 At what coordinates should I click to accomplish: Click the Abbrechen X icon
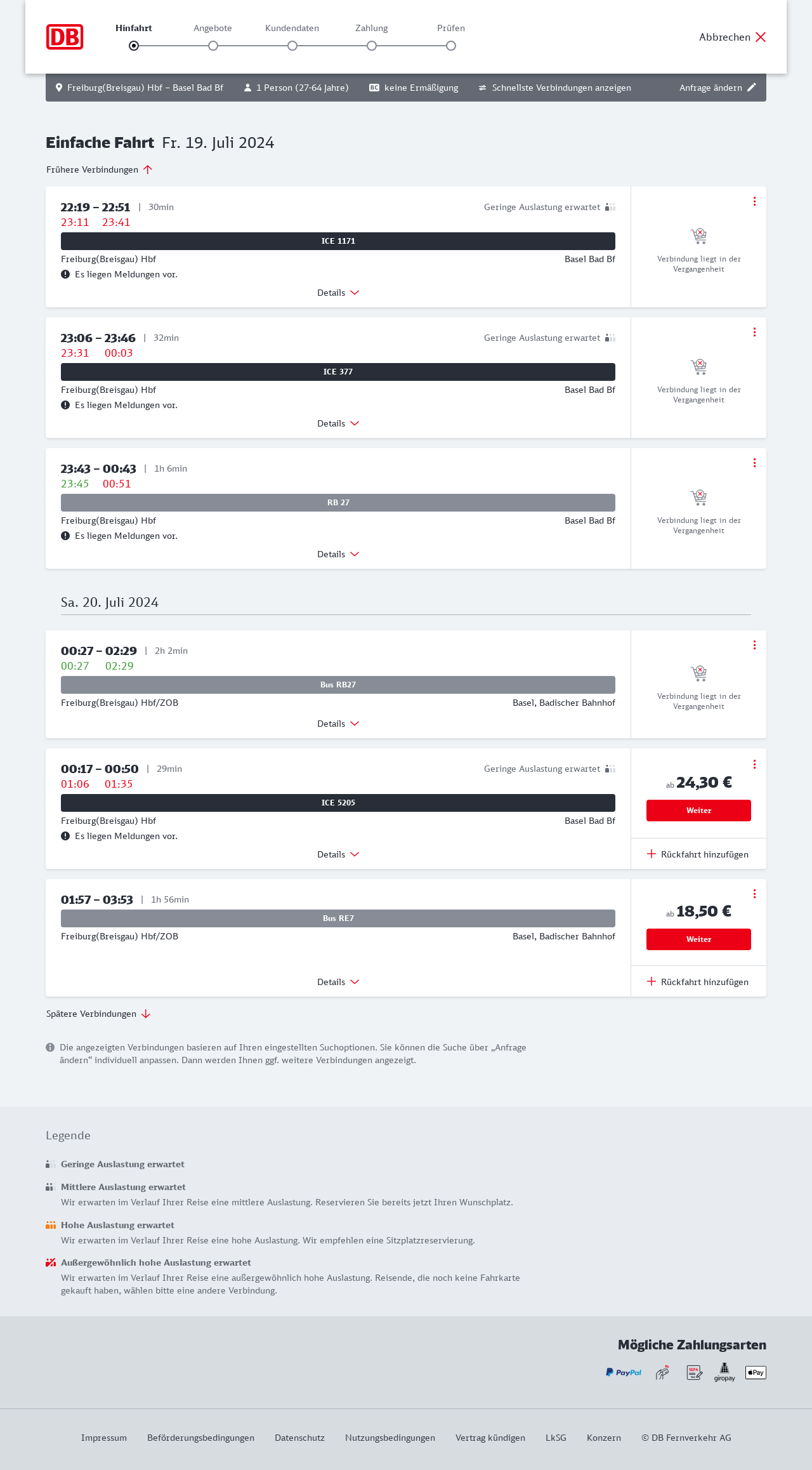coord(761,37)
